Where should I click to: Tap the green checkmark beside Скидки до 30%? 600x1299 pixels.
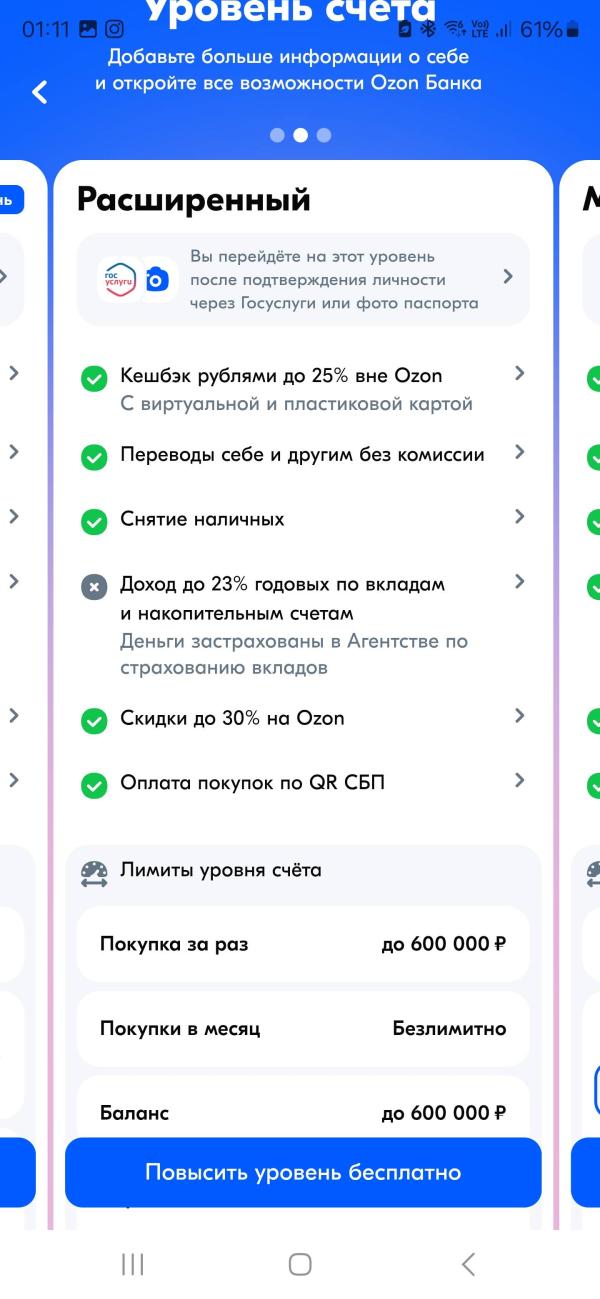point(94,721)
